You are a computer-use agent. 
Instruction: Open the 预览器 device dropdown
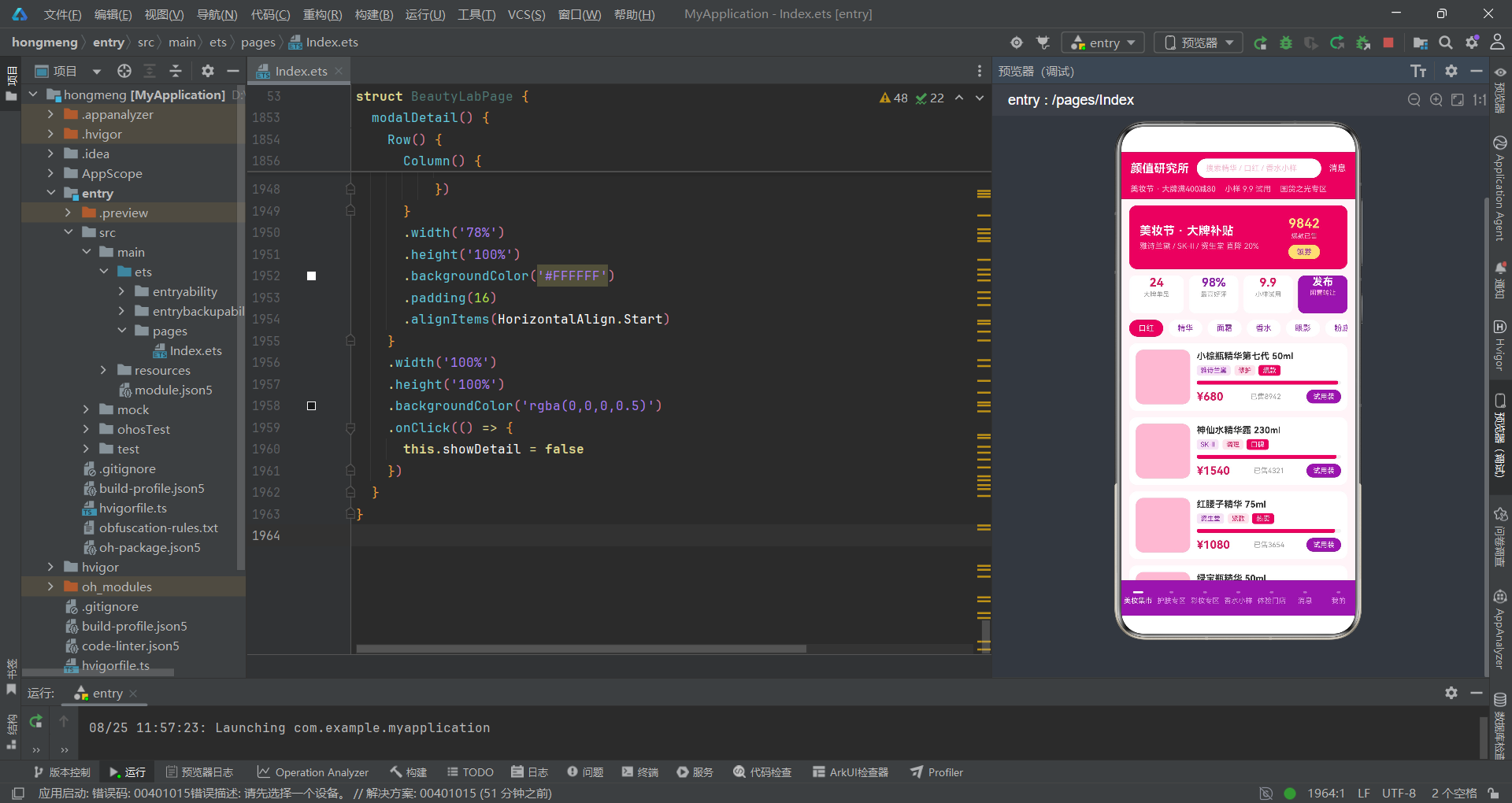(1199, 43)
